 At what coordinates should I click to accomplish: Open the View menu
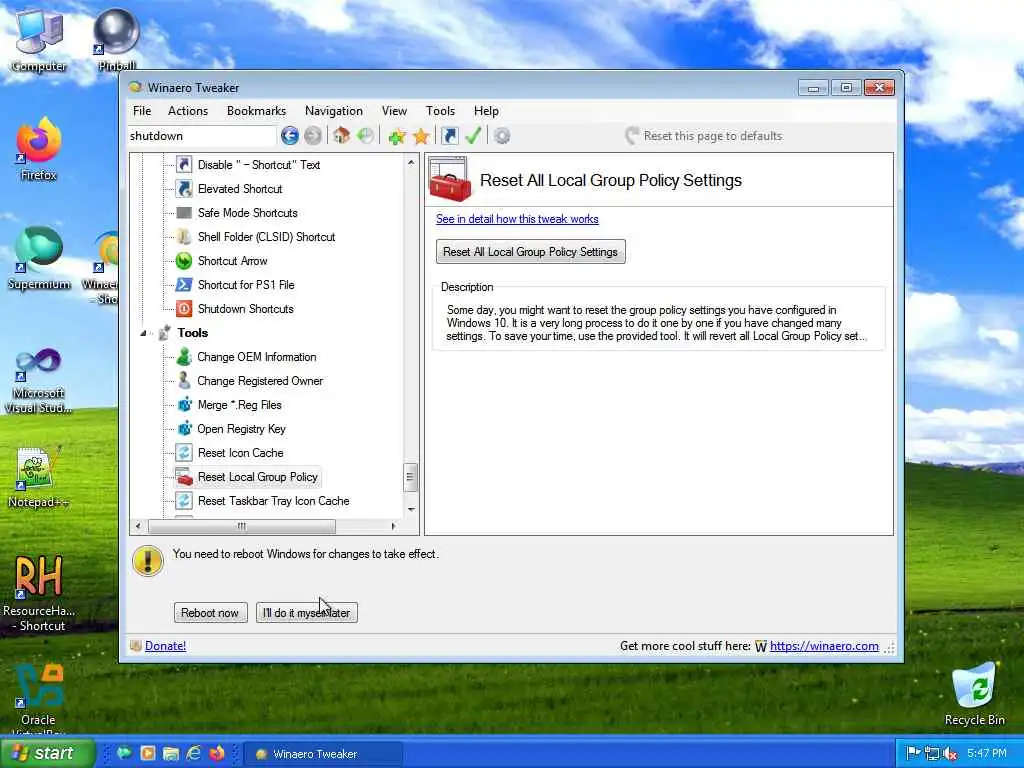(x=394, y=111)
